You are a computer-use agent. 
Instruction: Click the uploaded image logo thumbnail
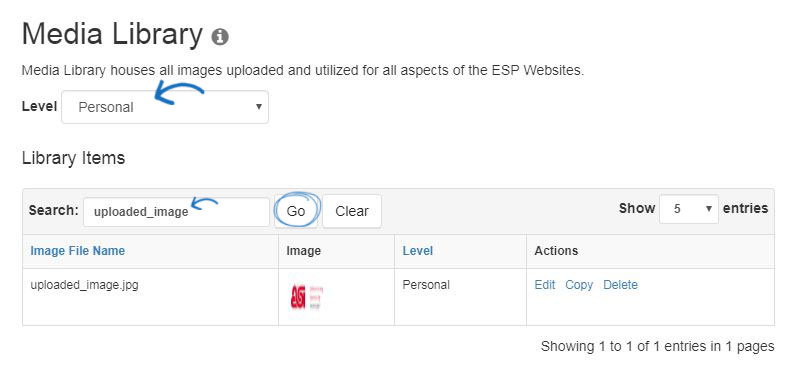[x=307, y=297]
